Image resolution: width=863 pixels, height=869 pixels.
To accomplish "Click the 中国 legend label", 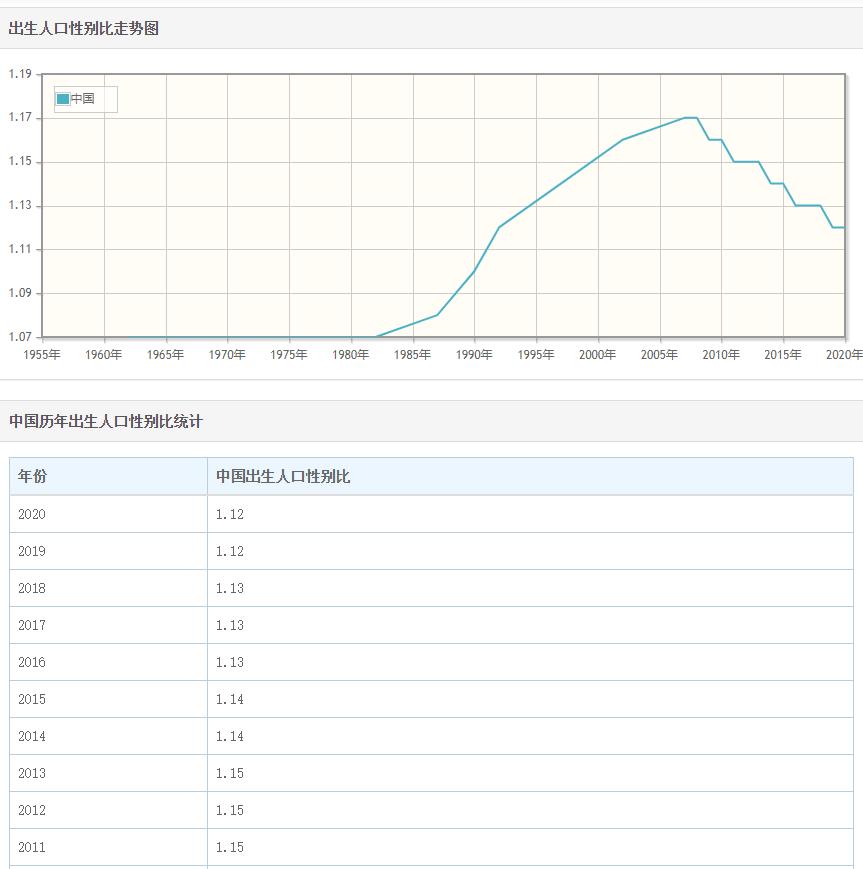I will click(83, 99).
